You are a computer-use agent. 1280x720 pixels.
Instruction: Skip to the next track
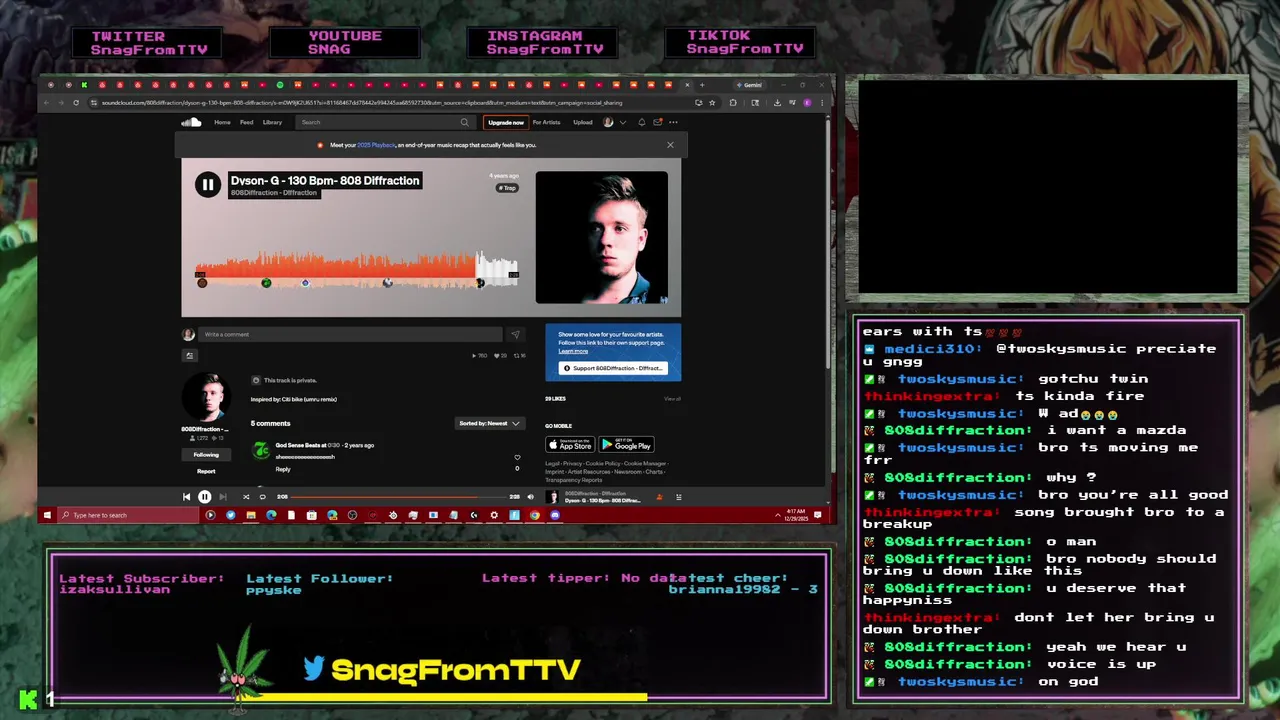click(x=223, y=496)
